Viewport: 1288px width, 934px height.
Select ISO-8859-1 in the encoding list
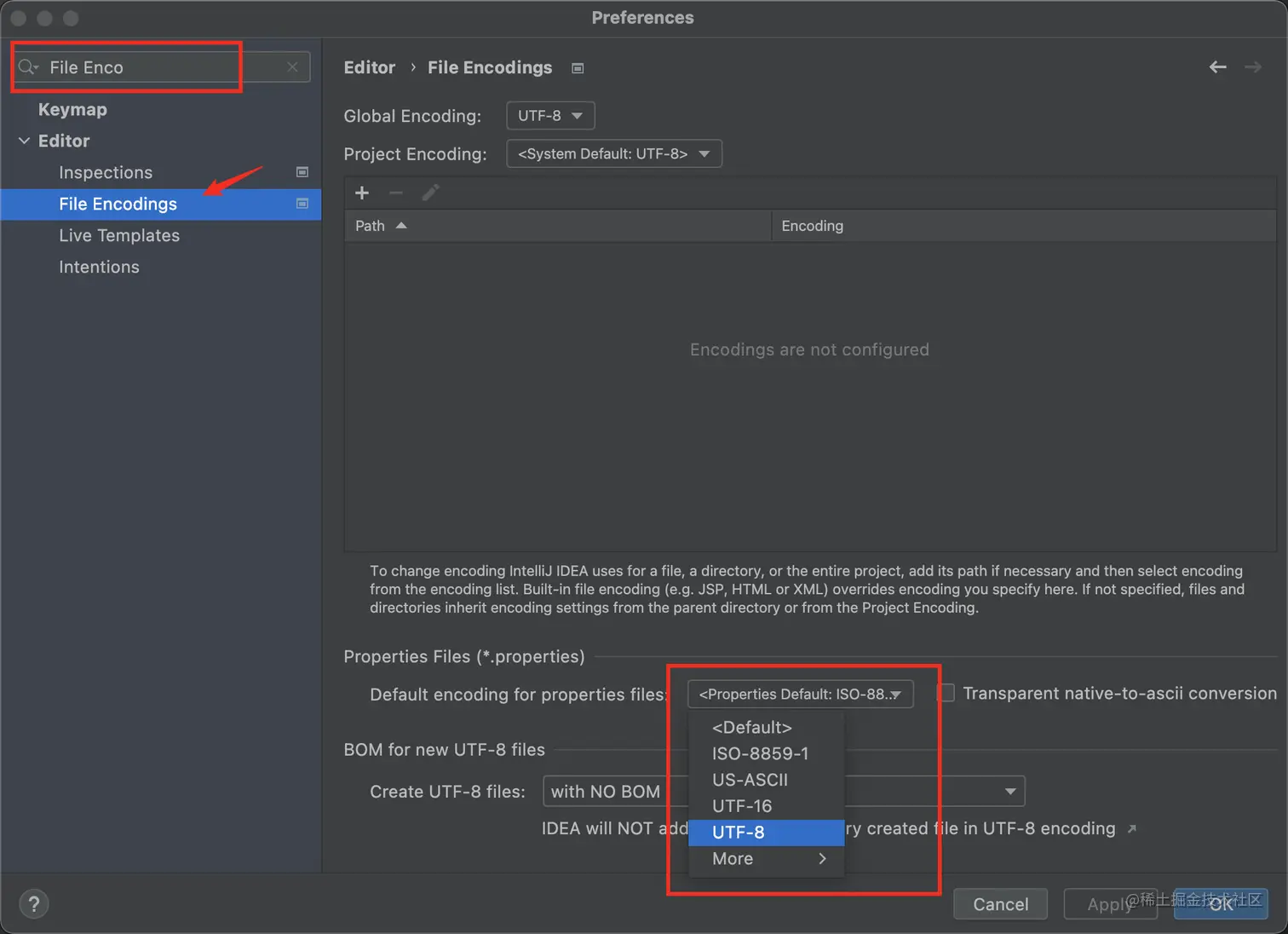[767, 753]
